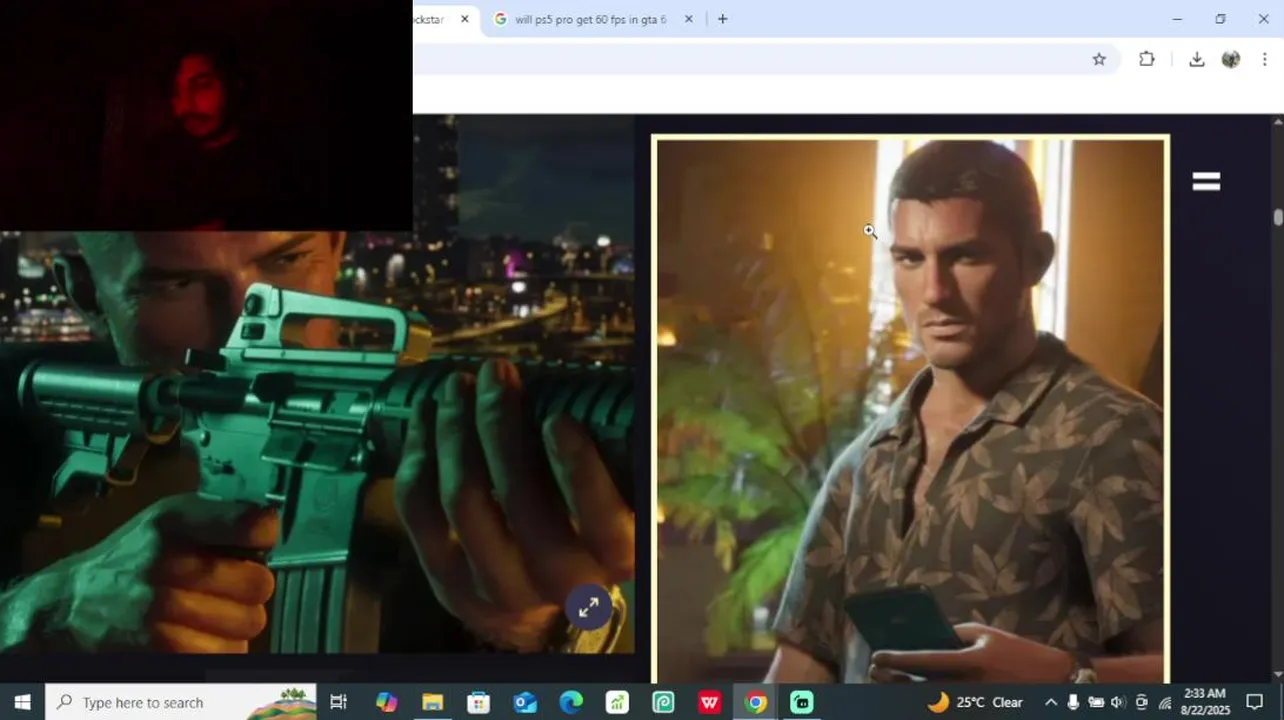Launch Copilot from the taskbar
1284x720 pixels.
pyautogui.click(x=386, y=702)
